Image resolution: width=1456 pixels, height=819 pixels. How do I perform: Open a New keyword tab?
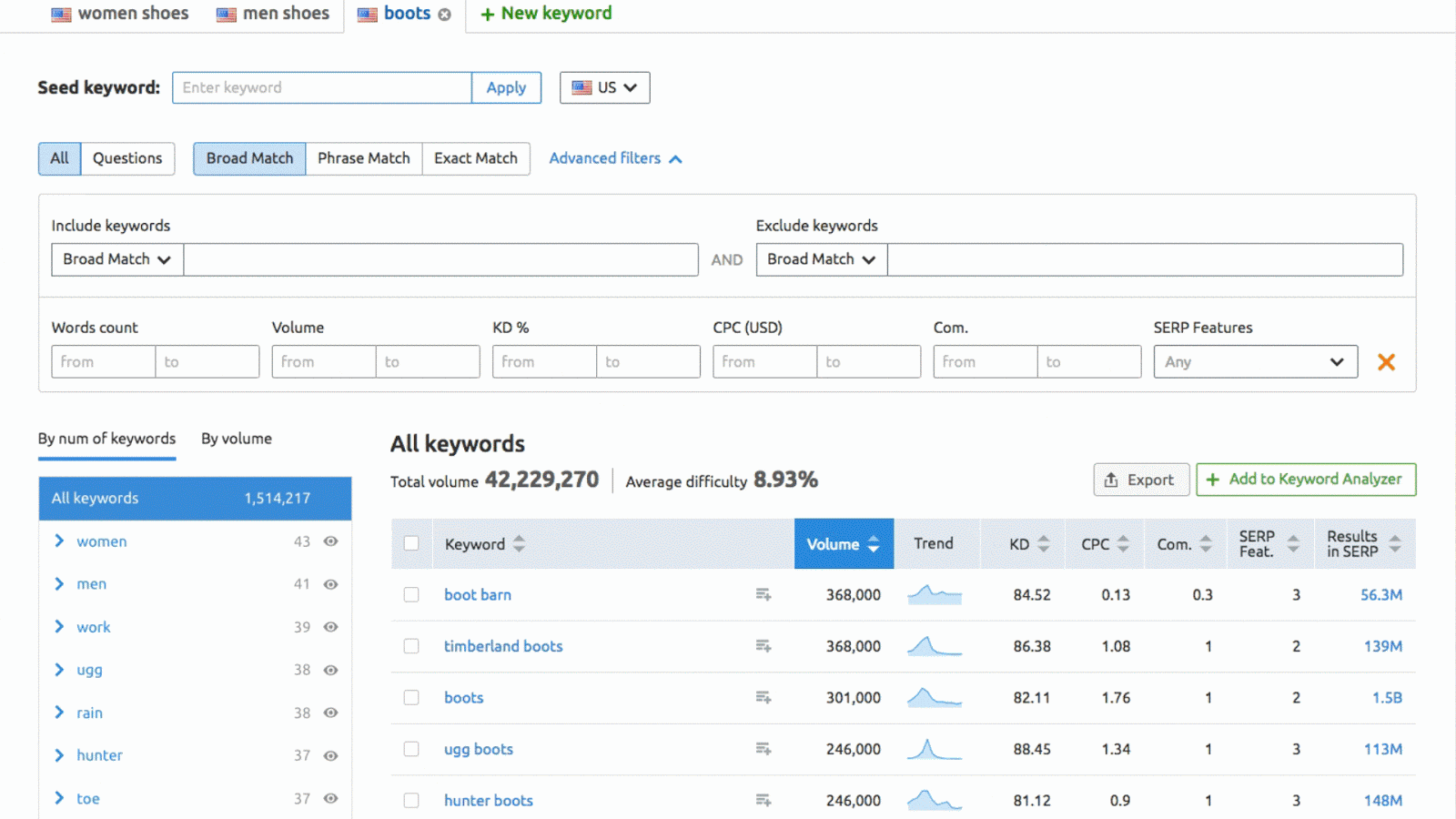pos(546,14)
